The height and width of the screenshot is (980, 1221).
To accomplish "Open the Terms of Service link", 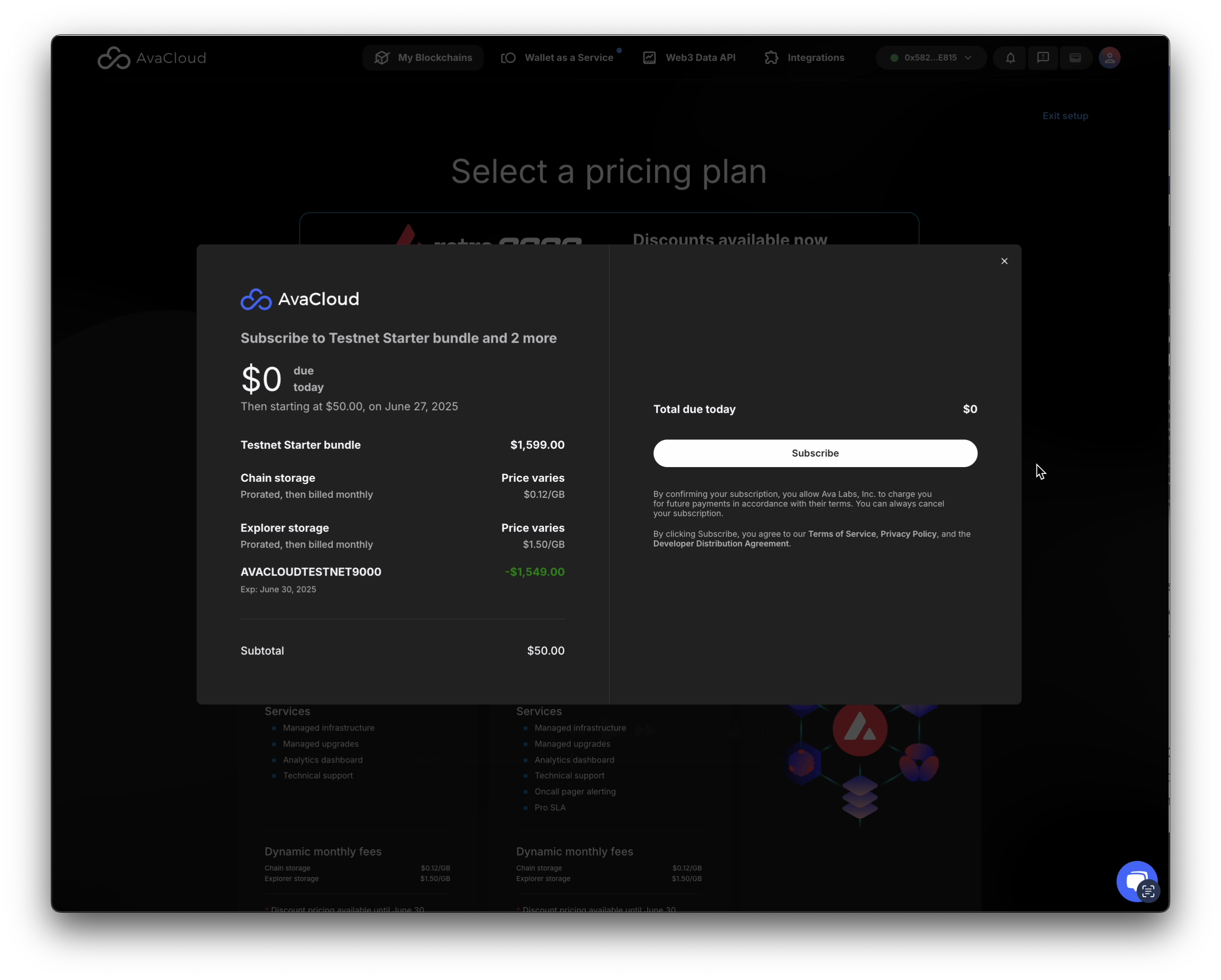I will (842, 534).
